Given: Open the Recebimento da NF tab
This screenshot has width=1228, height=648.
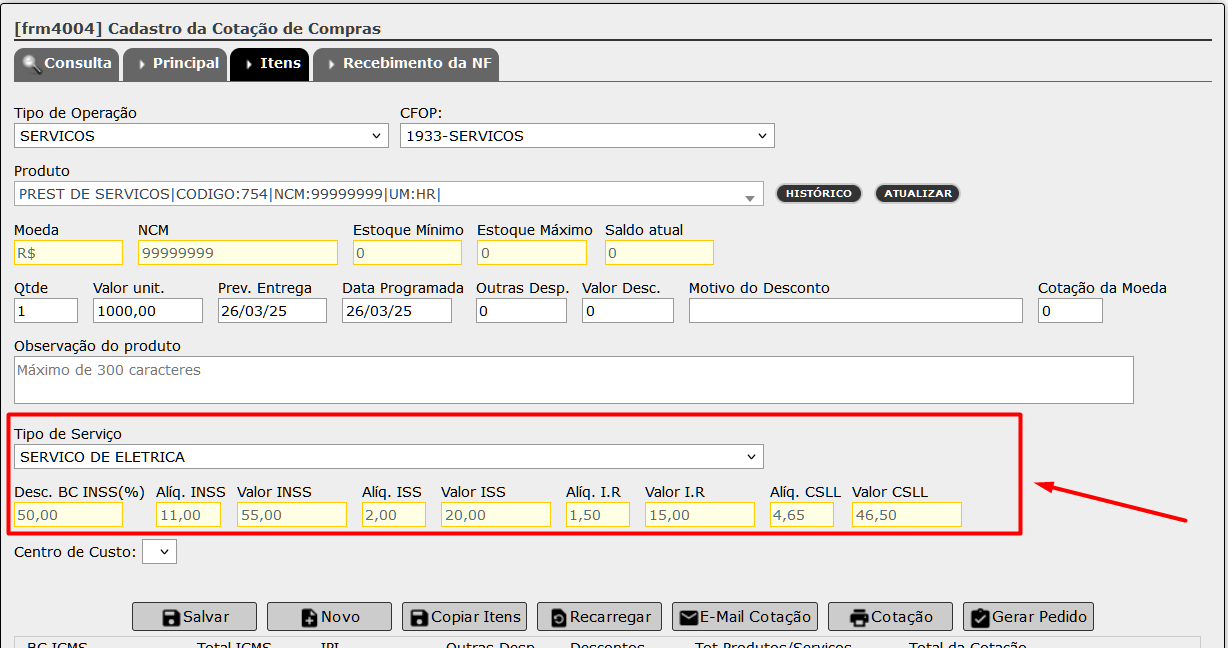Looking at the screenshot, I should (x=406, y=64).
